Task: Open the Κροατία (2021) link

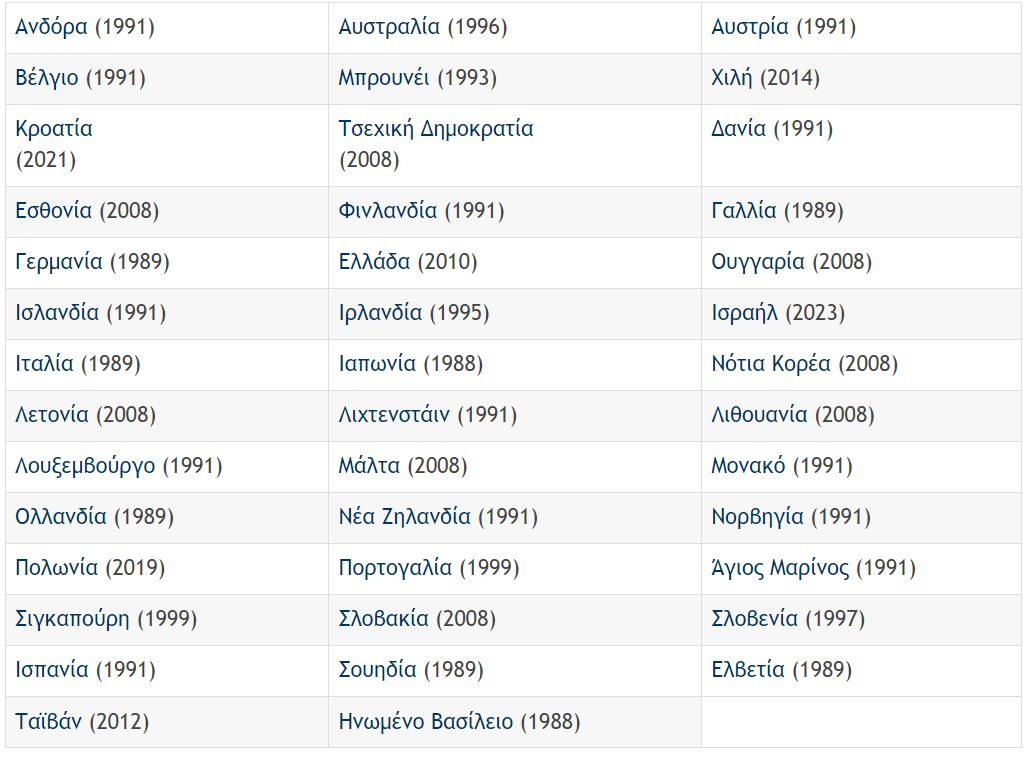Action: (54, 144)
